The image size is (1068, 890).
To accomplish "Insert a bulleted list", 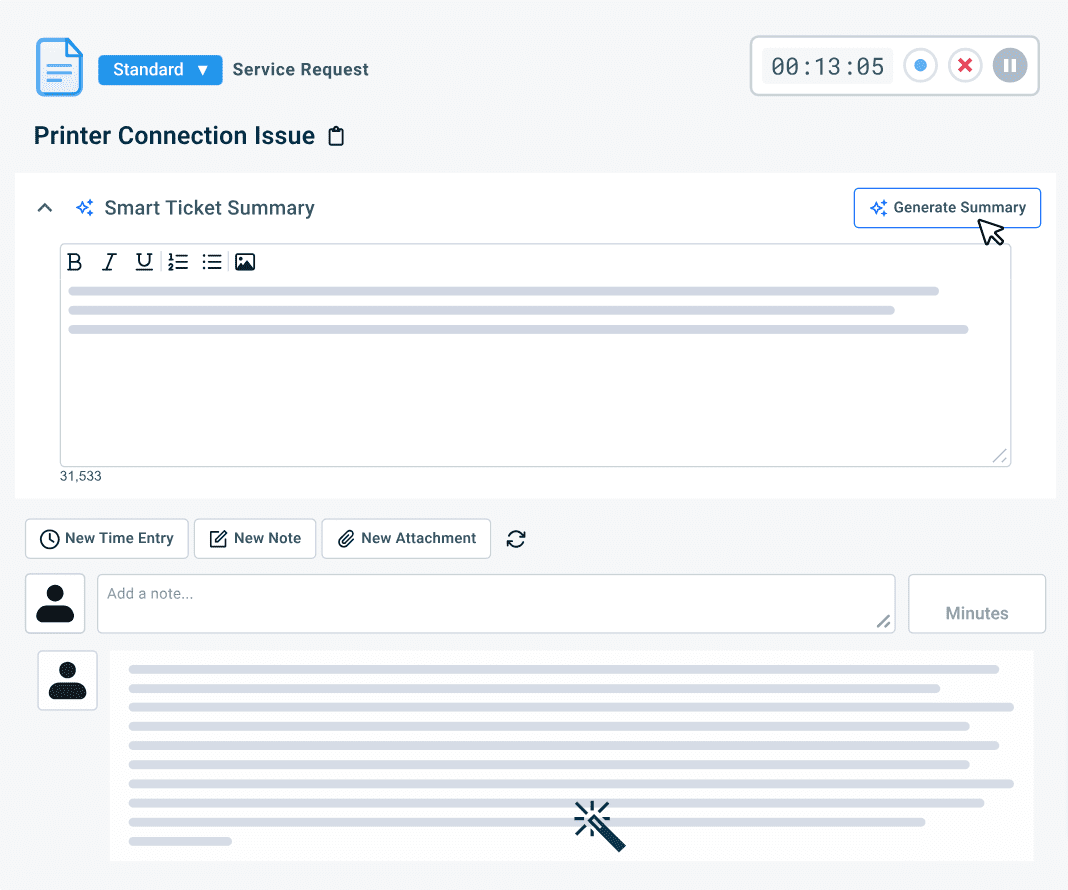I will coord(212,262).
